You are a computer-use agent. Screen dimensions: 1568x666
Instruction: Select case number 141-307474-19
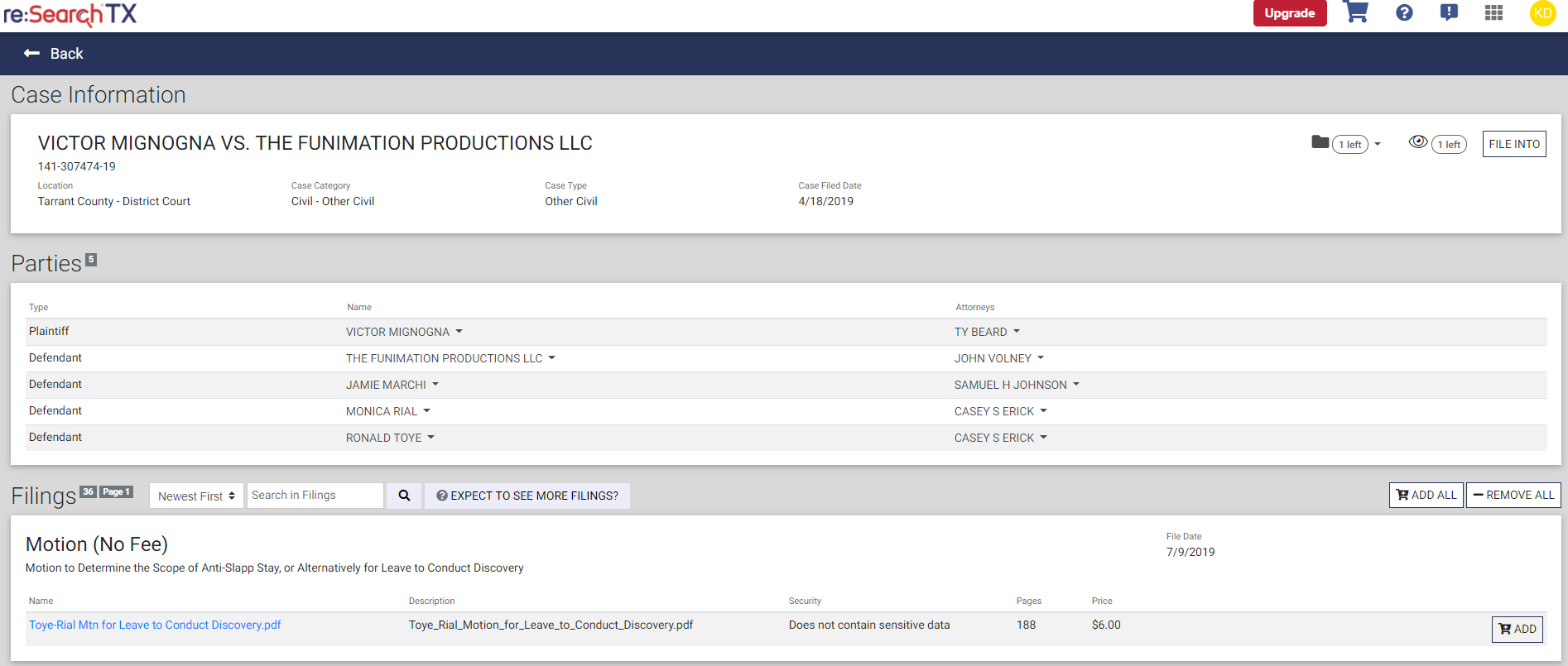(x=76, y=166)
